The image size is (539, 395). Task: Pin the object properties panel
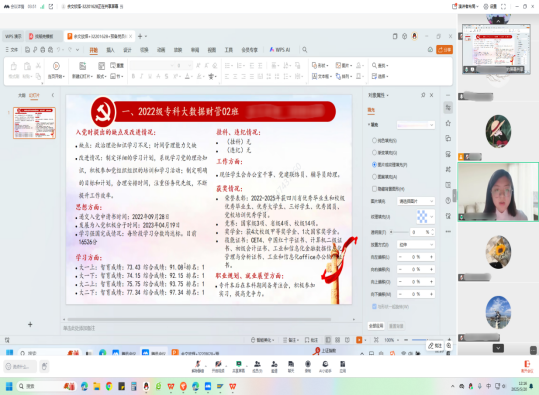point(423,95)
